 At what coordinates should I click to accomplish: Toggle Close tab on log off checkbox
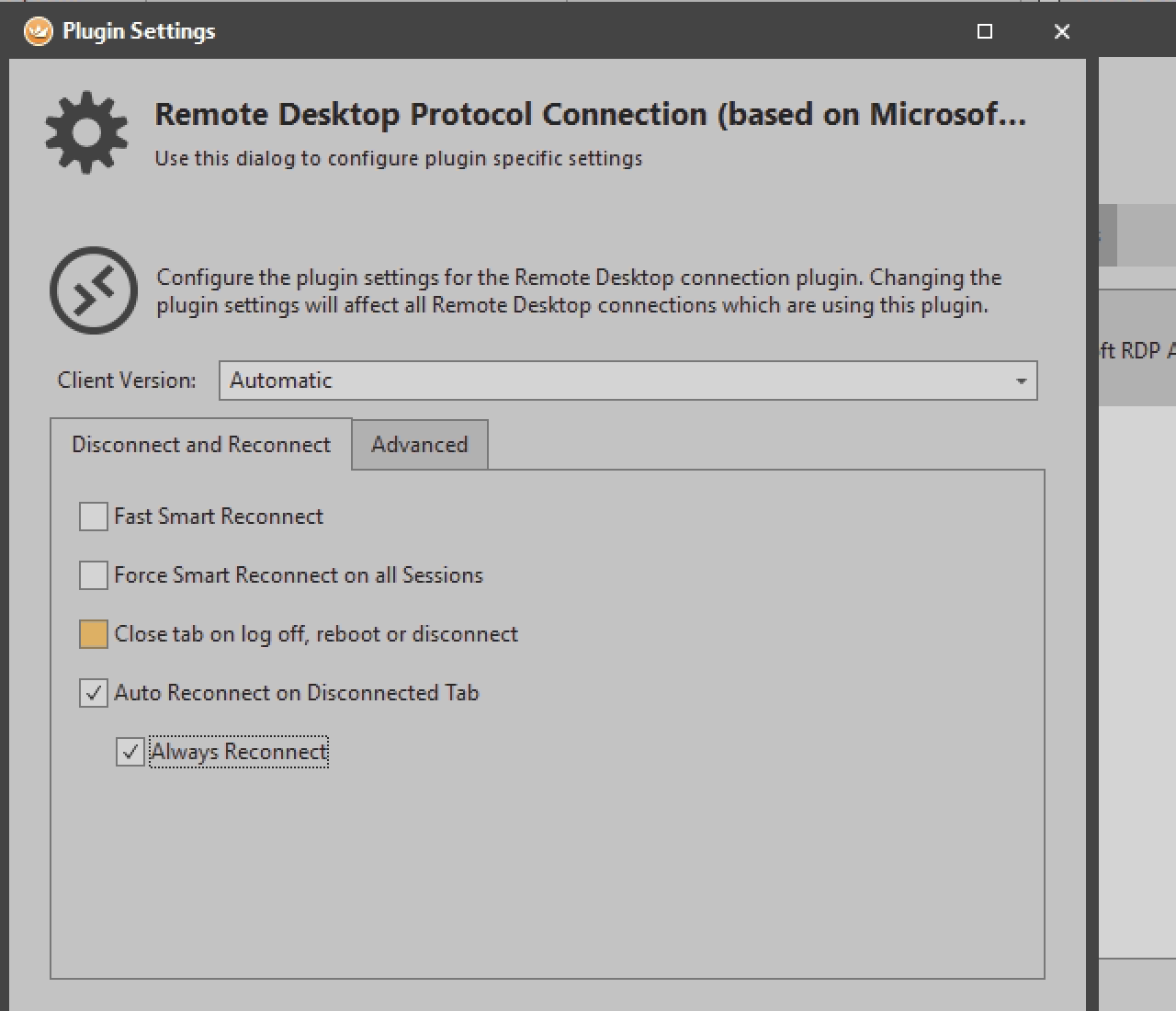click(x=94, y=634)
